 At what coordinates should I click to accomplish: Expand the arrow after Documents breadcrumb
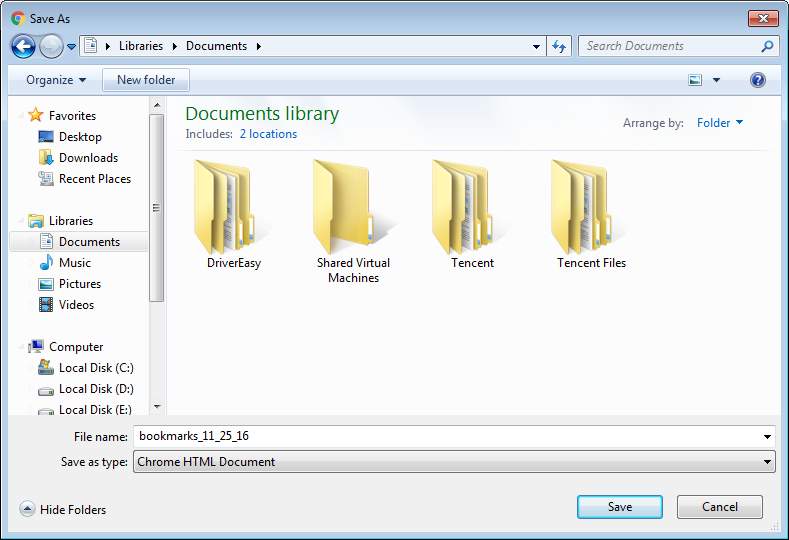click(x=259, y=46)
